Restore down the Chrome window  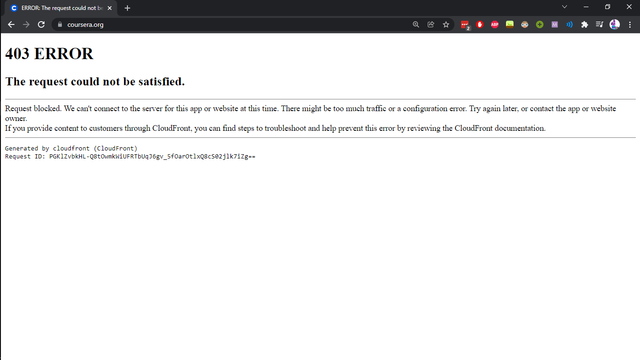[607, 7]
